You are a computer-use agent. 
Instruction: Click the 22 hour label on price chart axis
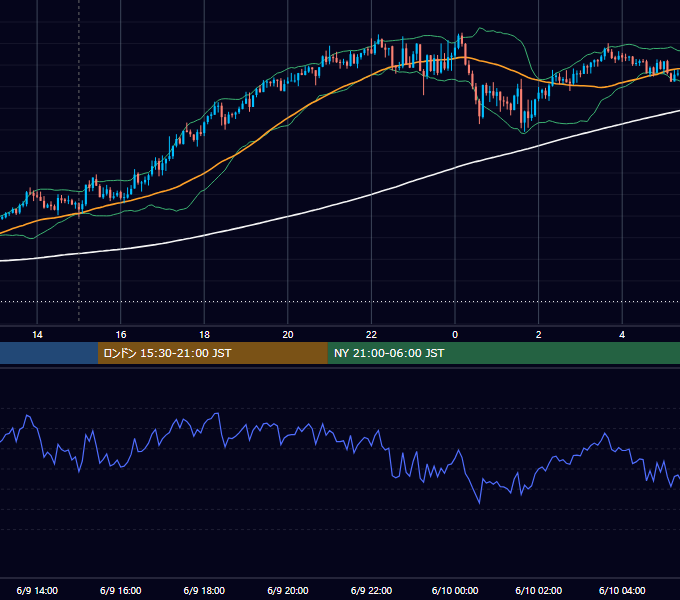coord(371,335)
